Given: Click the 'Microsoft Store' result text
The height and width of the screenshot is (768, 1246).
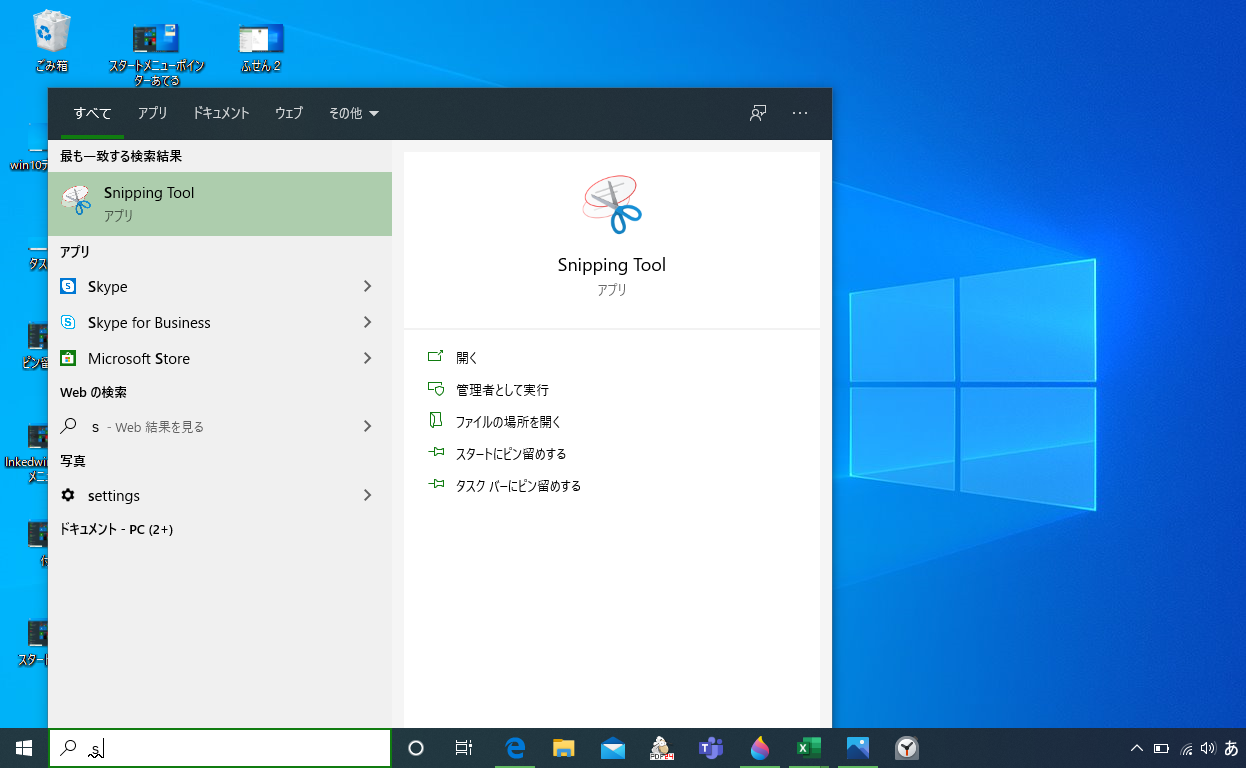Looking at the screenshot, I should (139, 358).
